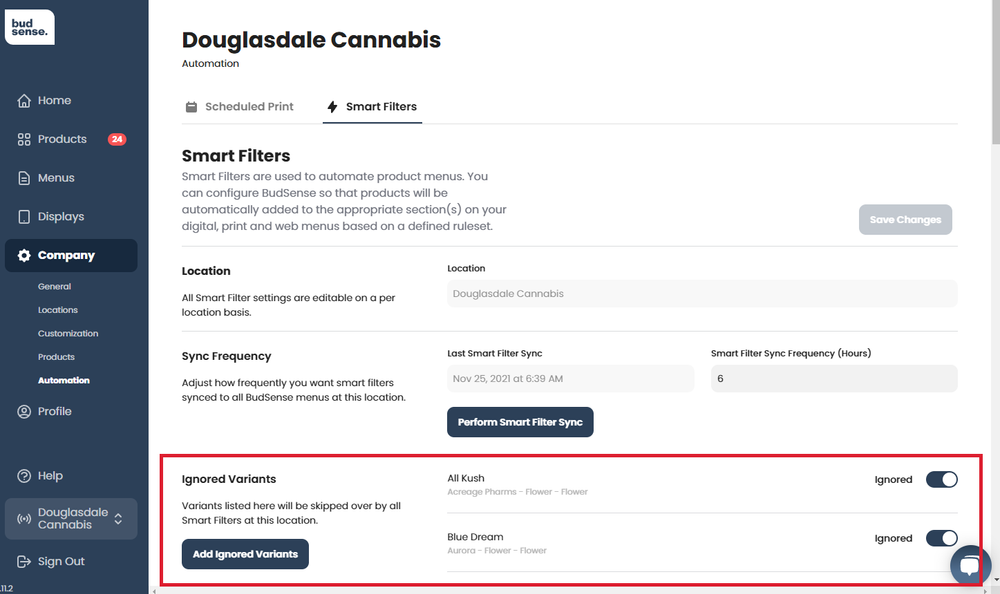Screen dimensions: 1000x594
Task: Click the Displays tablet icon
Action: [24, 217]
